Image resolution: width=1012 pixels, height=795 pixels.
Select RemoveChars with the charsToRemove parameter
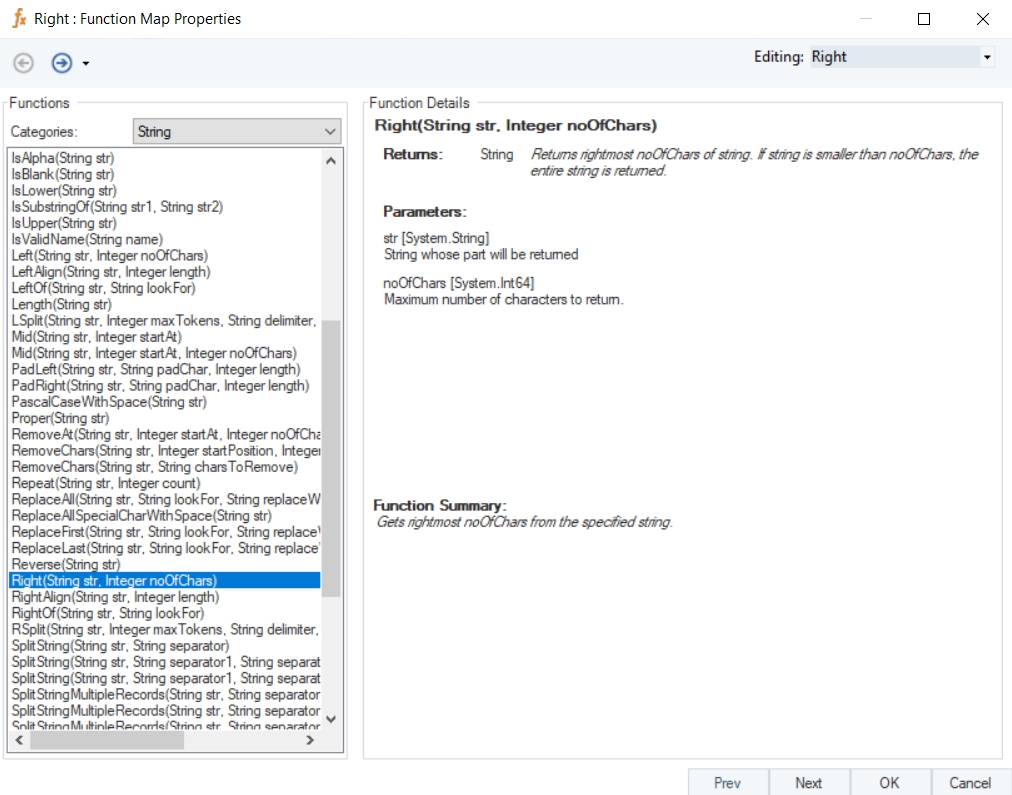[165, 467]
